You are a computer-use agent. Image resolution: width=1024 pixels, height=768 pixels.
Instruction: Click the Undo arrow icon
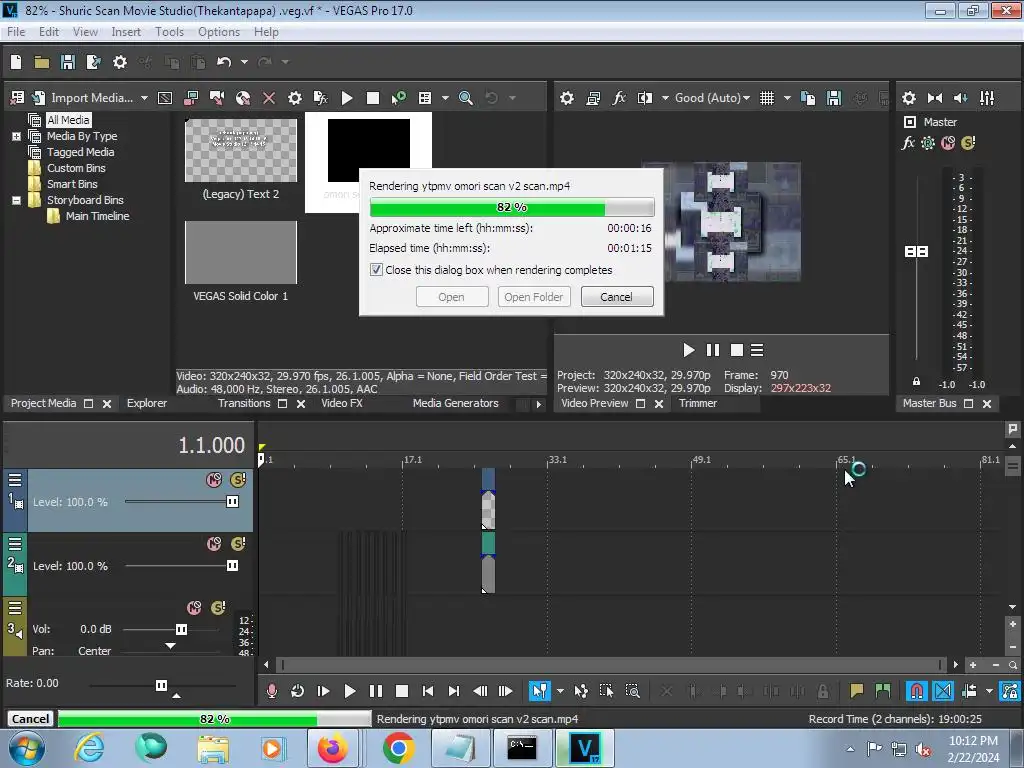click(x=224, y=62)
